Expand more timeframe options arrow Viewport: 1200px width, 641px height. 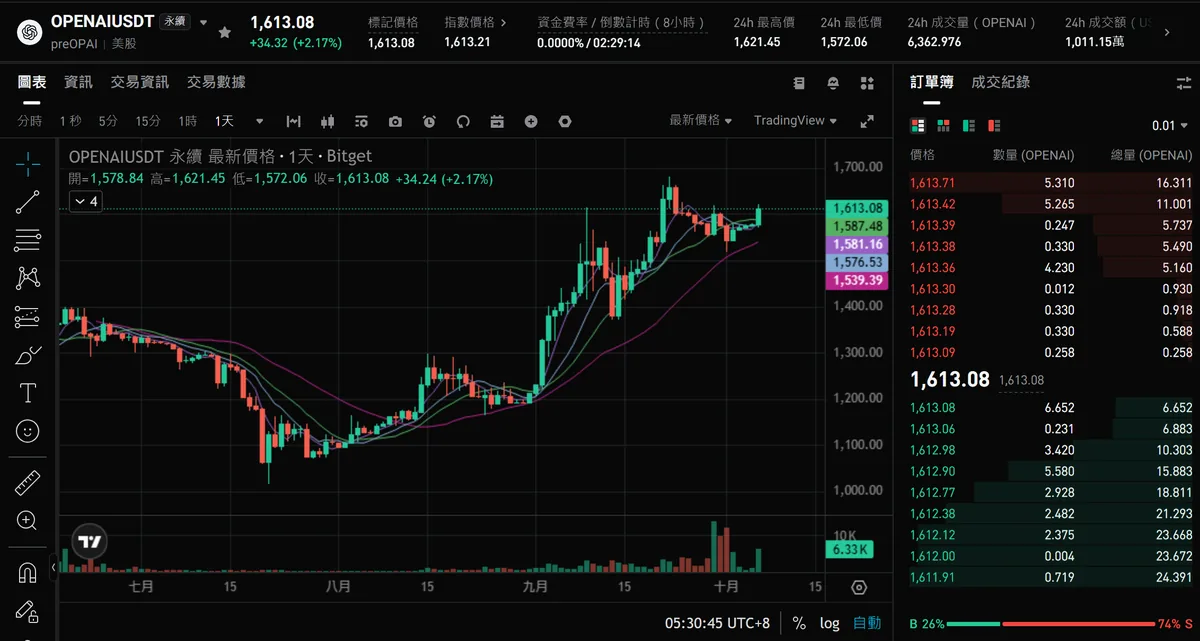pyautogui.click(x=260, y=121)
